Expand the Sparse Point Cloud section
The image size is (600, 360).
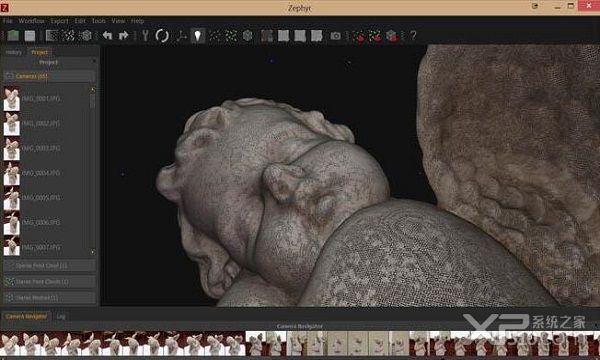pyautogui.click(x=49, y=266)
